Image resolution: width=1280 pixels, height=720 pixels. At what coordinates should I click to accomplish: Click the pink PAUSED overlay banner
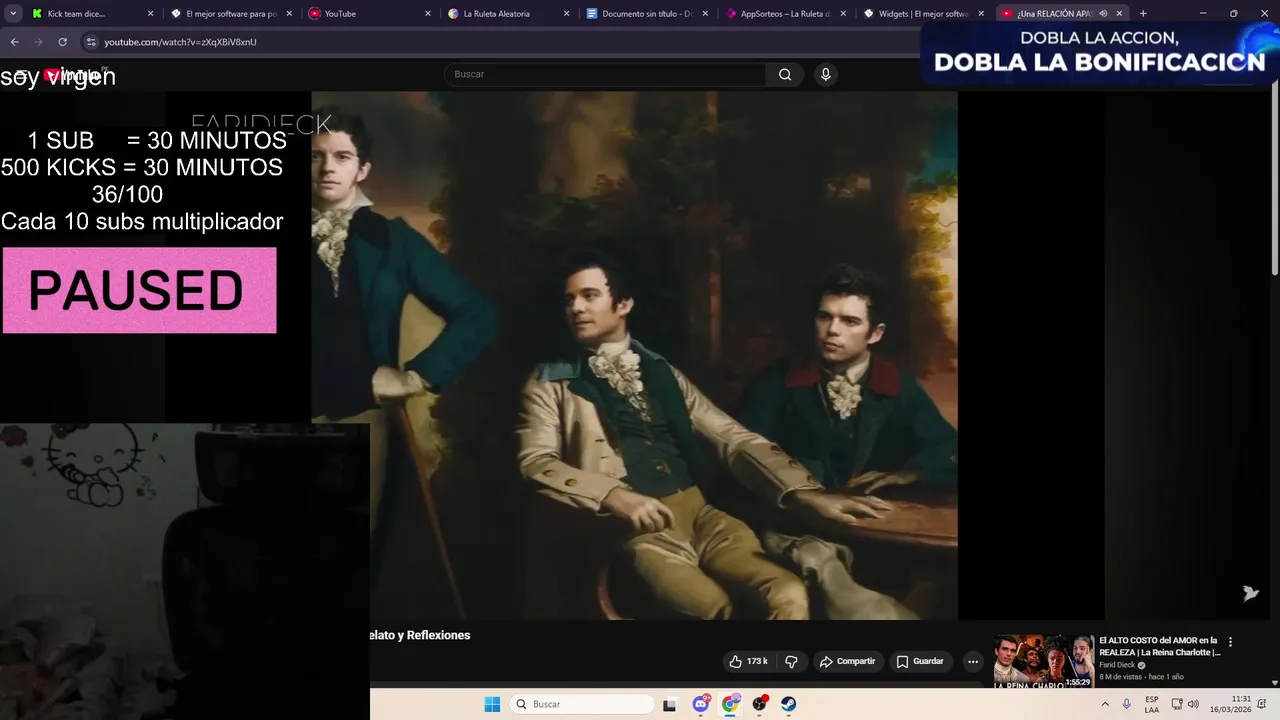[139, 290]
